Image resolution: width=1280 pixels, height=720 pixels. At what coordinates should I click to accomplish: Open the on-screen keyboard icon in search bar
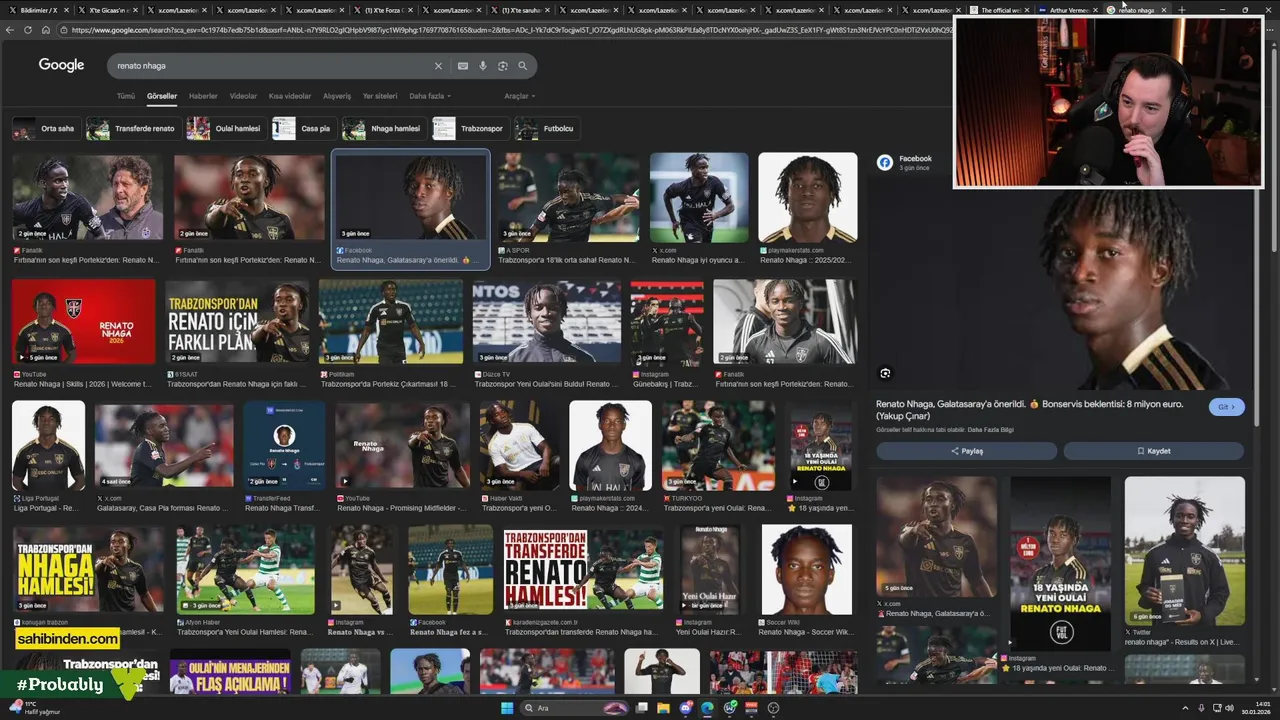pos(462,66)
